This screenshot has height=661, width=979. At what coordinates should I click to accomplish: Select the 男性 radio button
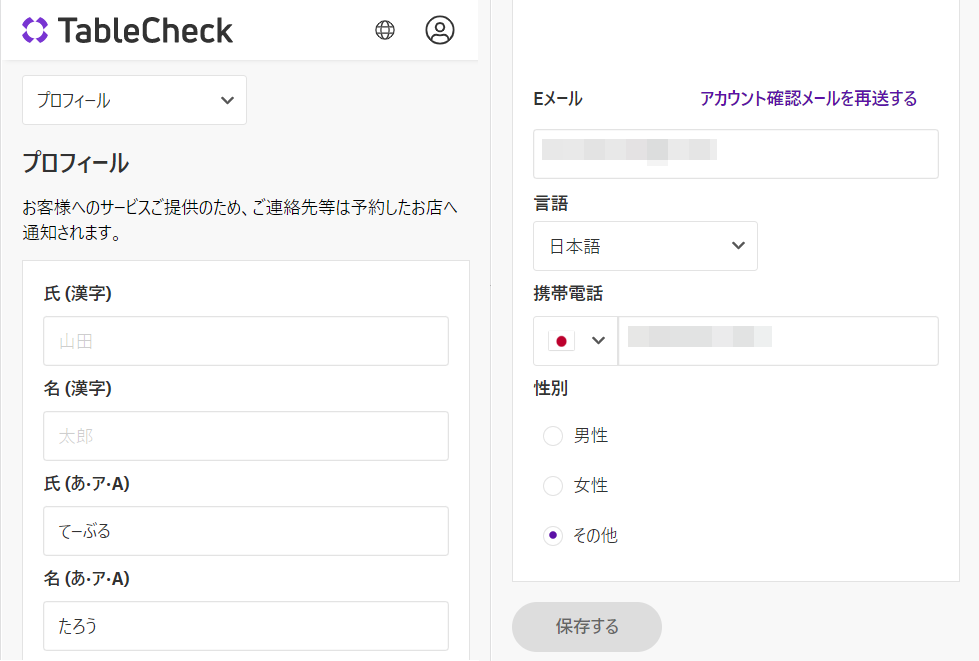pos(553,436)
